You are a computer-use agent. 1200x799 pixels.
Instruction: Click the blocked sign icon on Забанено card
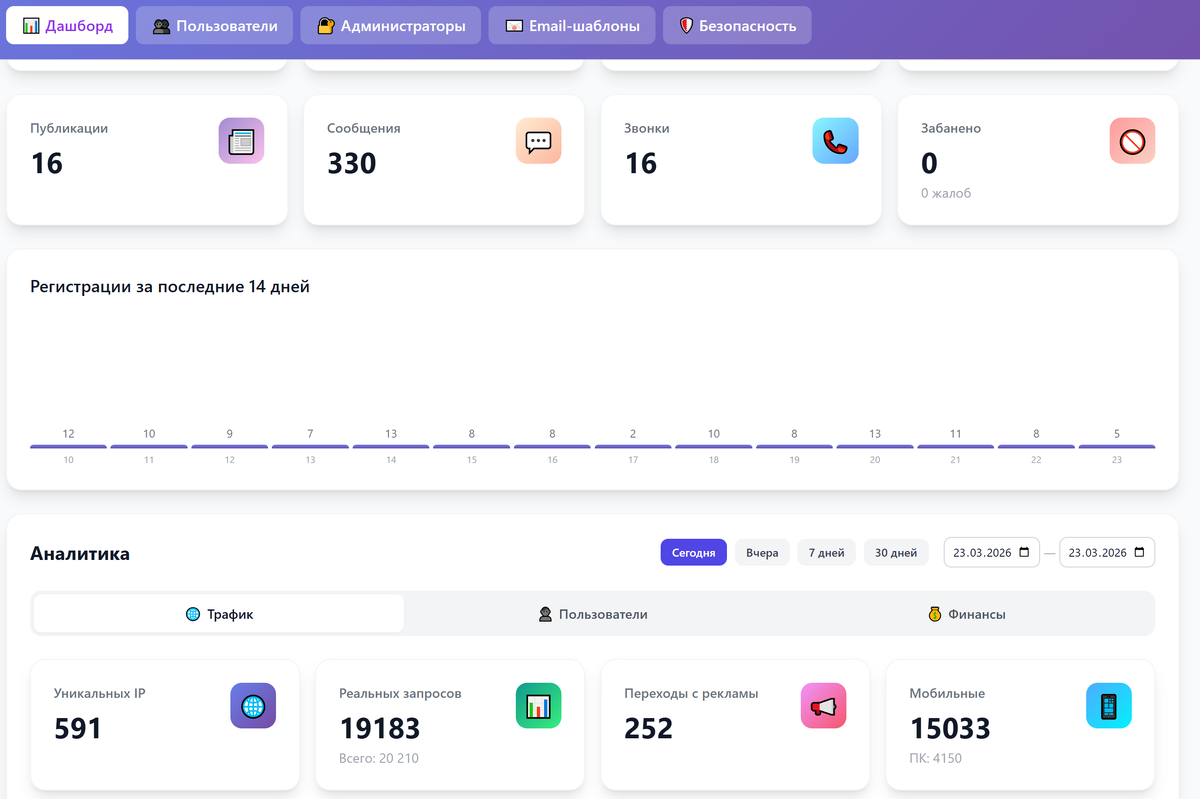(1132, 141)
